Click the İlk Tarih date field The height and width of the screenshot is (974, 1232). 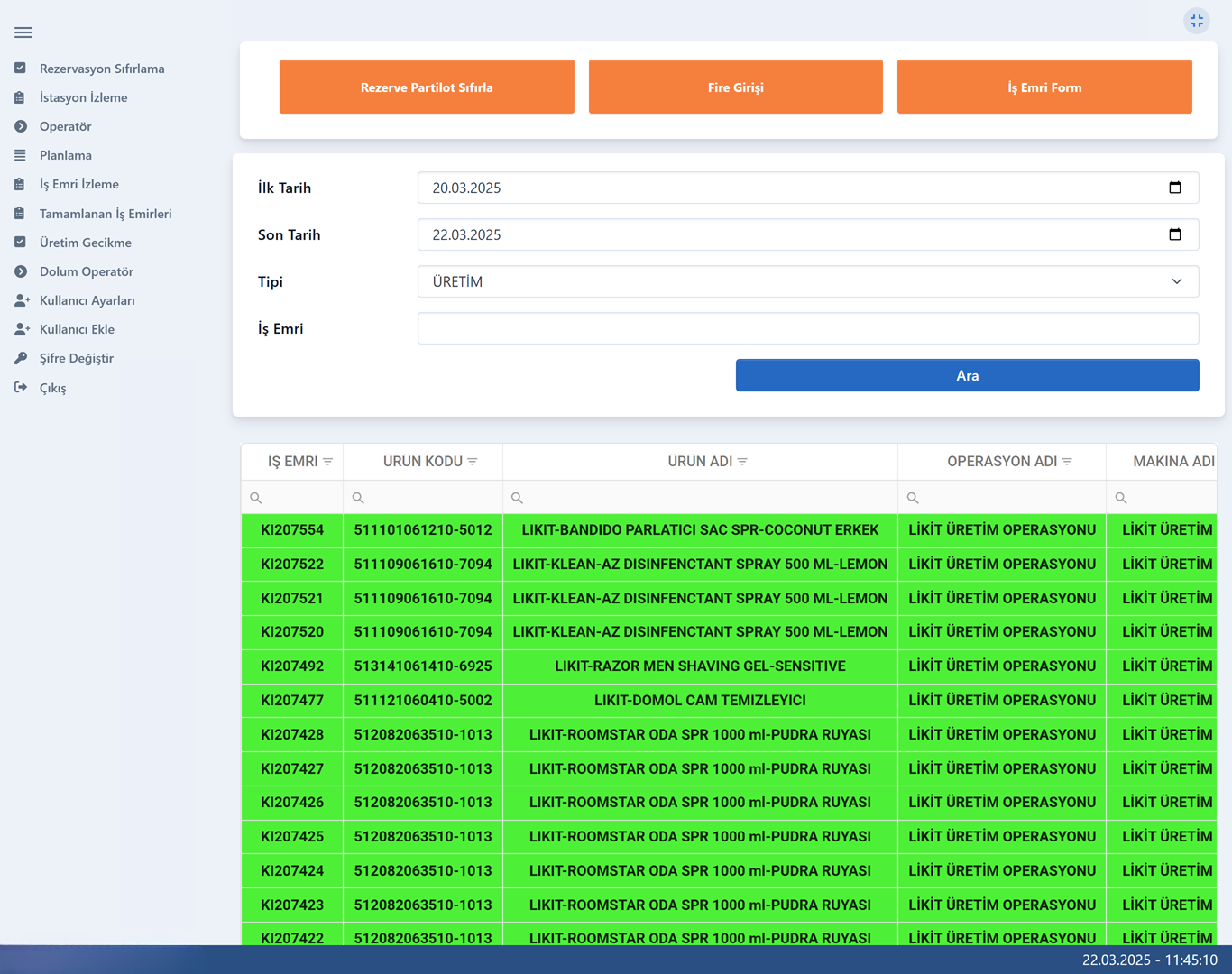808,188
